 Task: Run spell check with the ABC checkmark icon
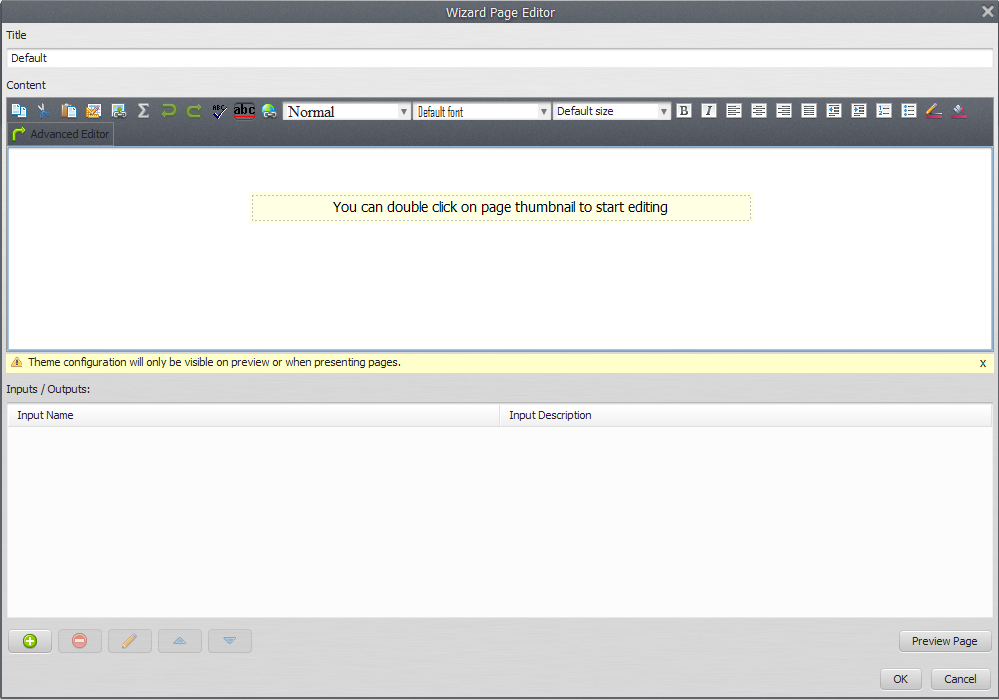pyautogui.click(x=219, y=111)
